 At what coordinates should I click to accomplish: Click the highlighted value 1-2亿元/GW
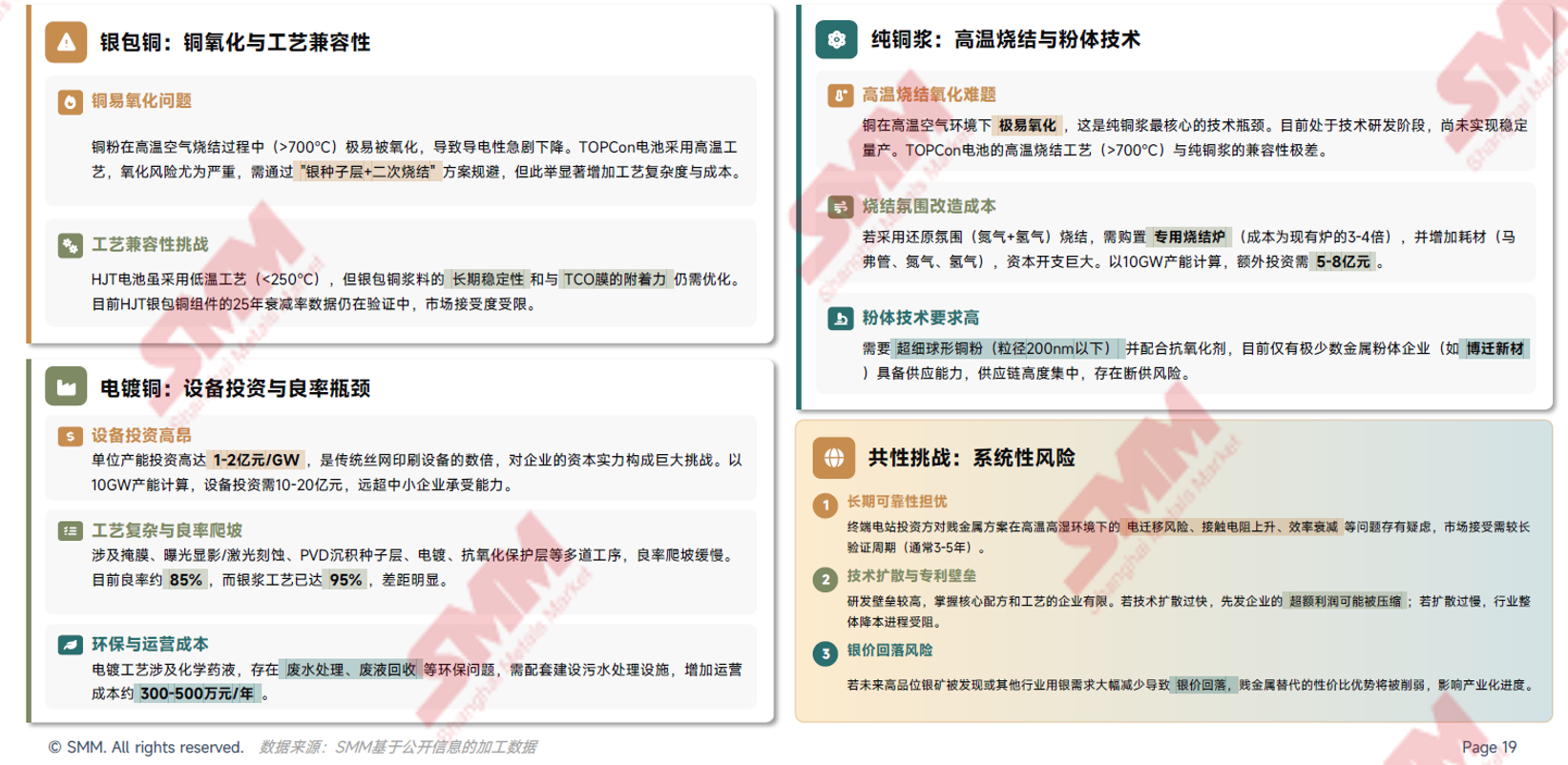[257, 460]
